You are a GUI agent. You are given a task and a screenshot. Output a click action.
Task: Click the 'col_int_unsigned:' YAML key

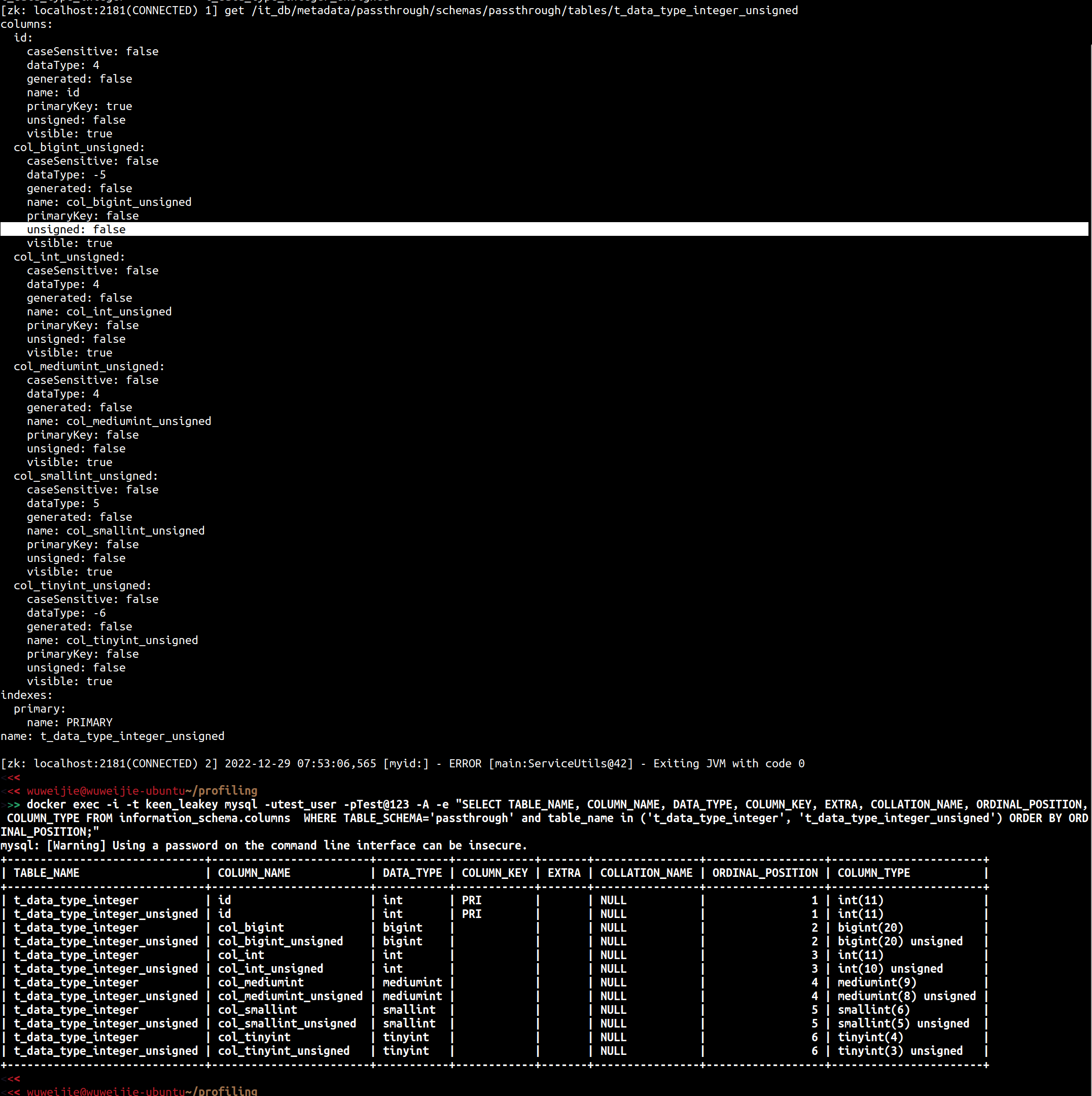[x=69, y=257]
